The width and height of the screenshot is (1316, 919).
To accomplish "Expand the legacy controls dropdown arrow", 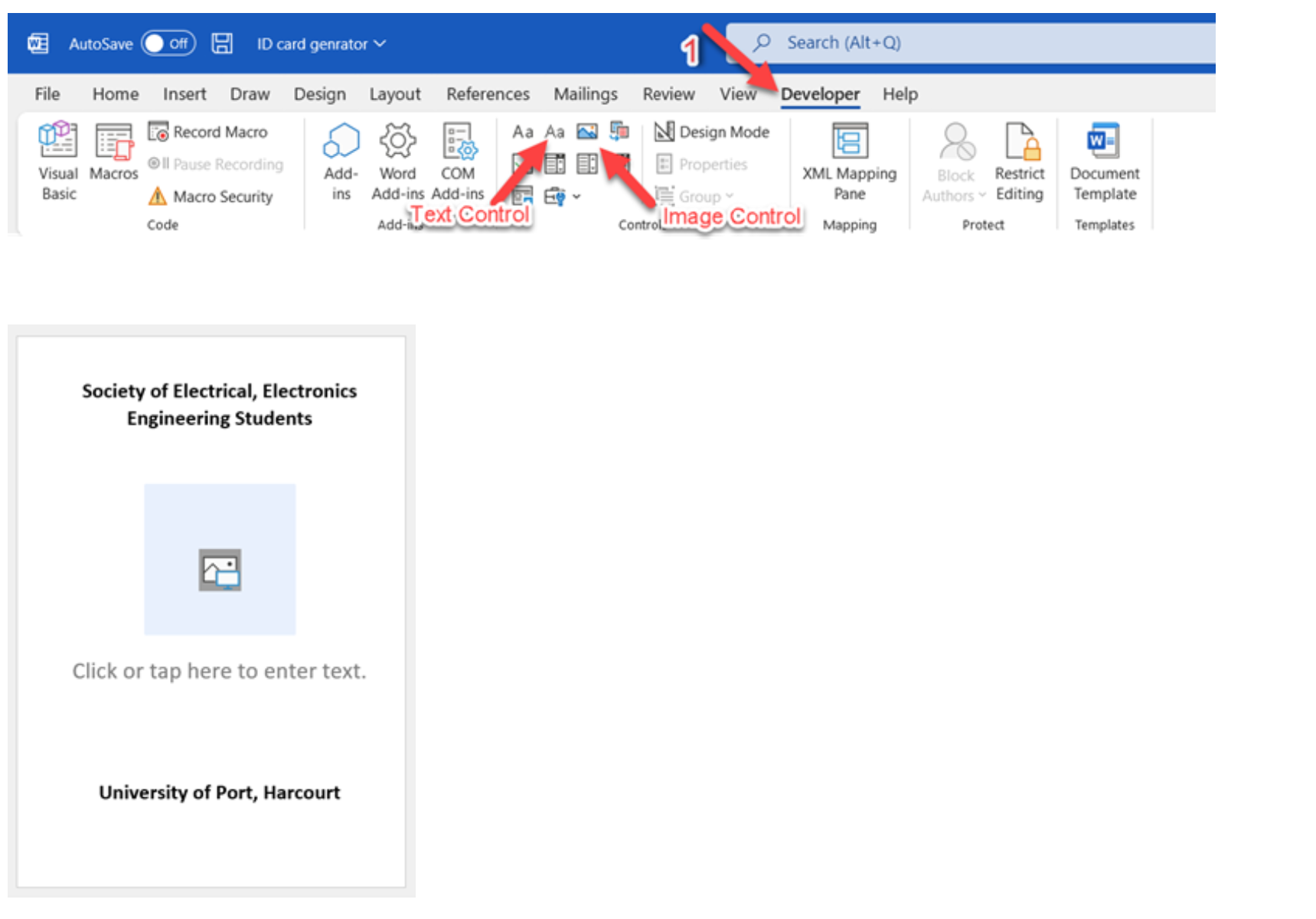I will [577, 197].
